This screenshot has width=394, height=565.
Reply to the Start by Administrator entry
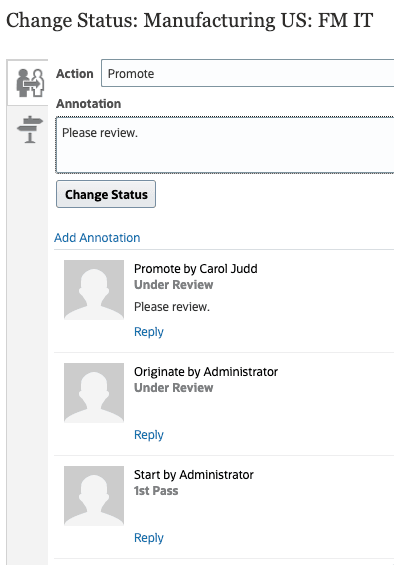[149, 538]
